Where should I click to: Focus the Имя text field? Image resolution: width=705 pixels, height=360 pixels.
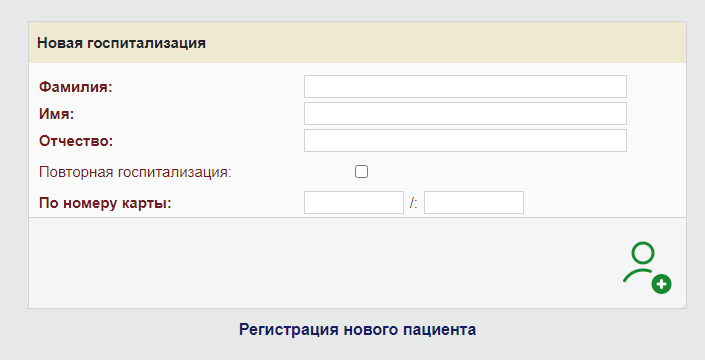click(465, 113)
